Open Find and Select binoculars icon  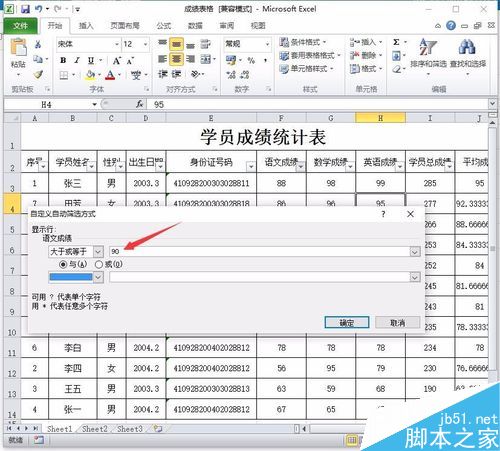pos(468,53)
